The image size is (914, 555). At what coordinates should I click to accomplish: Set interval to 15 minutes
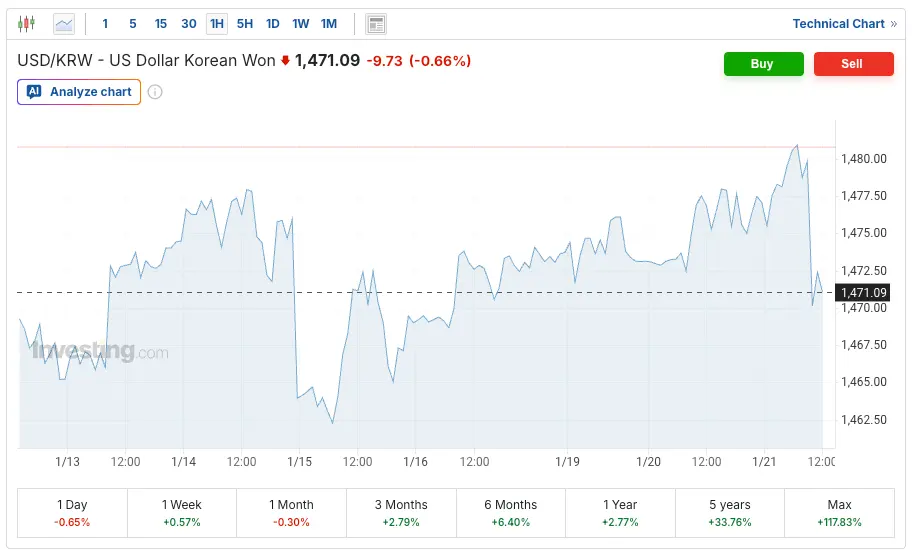tap(161, 24)
